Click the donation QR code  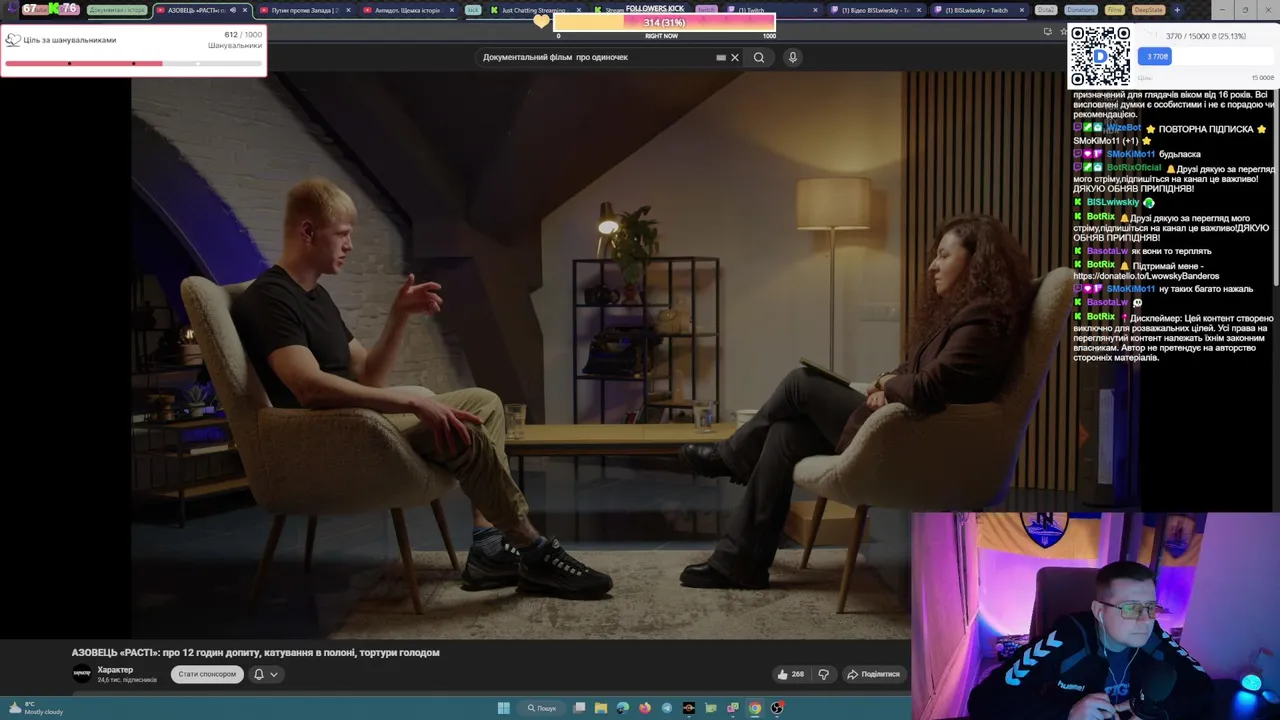point(1100,56)
